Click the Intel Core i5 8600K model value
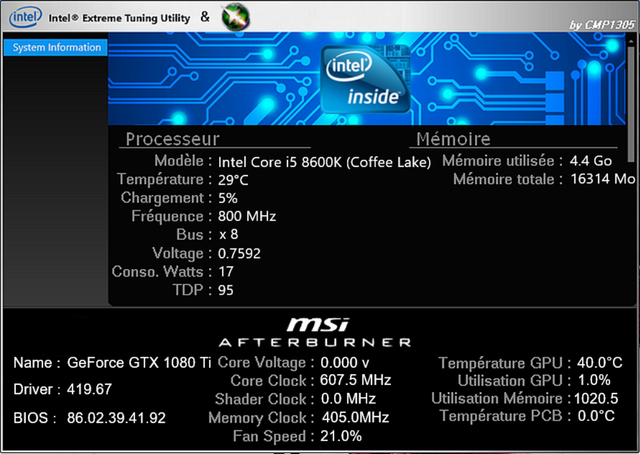Viewport: 640px width, 454px height. coord(324,162)
